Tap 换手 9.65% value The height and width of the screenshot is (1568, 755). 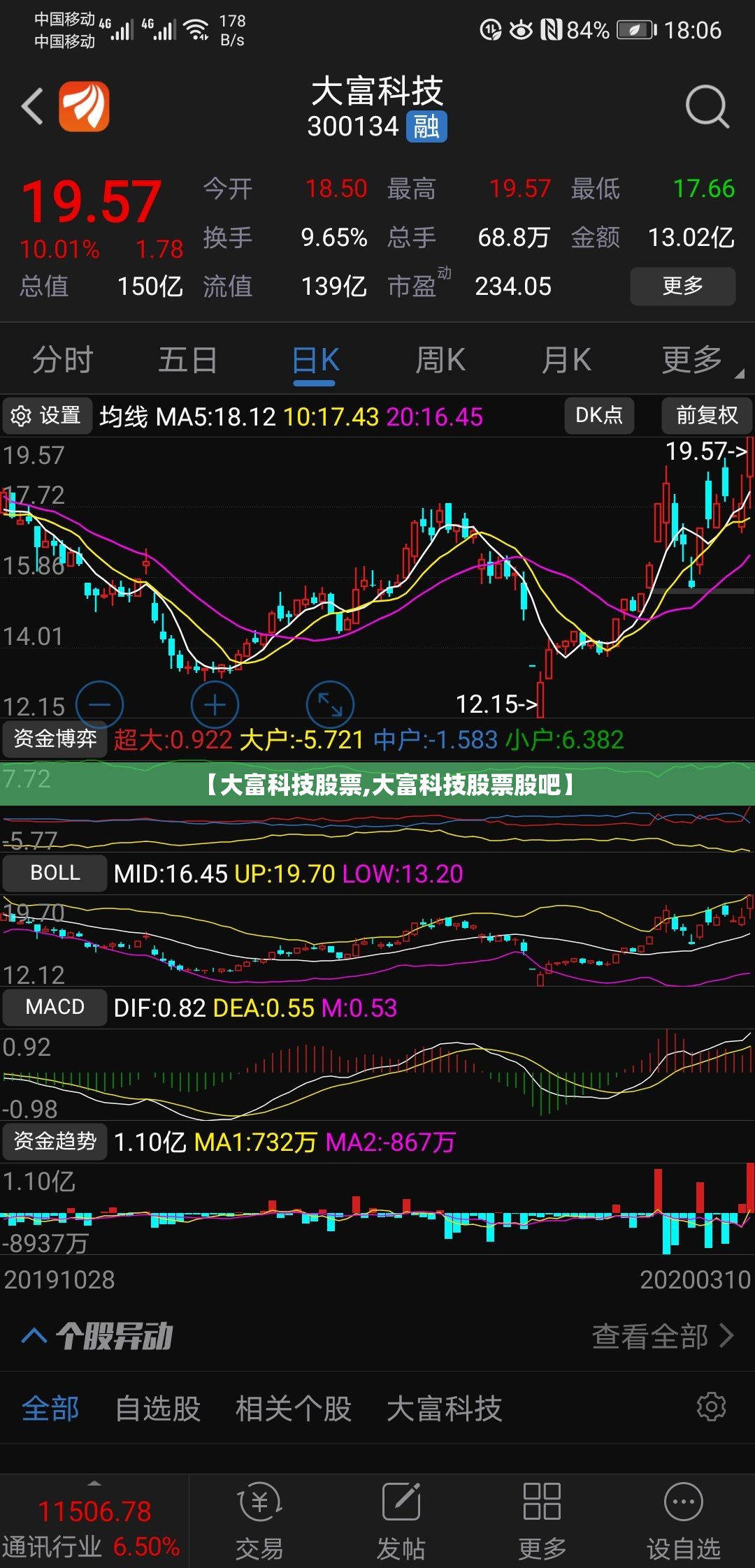(x=333, y=238)
